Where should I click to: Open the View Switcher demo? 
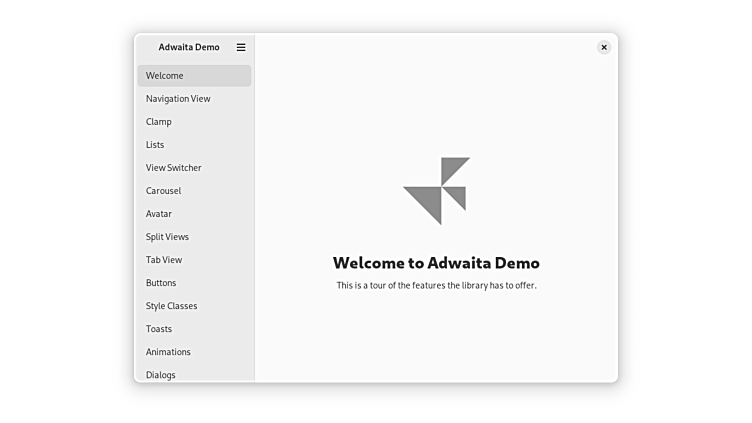pos(194,168)
